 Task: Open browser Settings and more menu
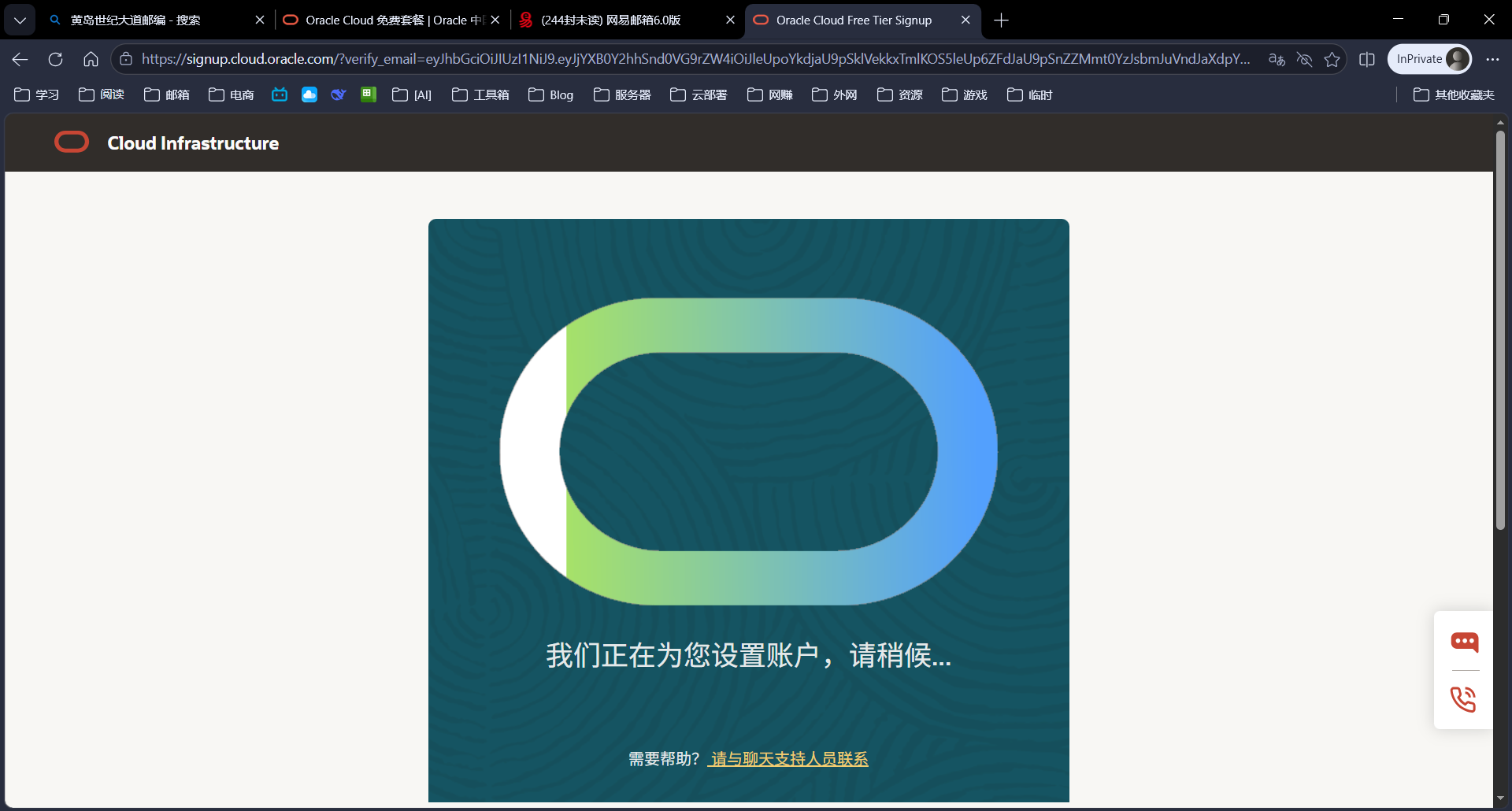click(1492, 59)
